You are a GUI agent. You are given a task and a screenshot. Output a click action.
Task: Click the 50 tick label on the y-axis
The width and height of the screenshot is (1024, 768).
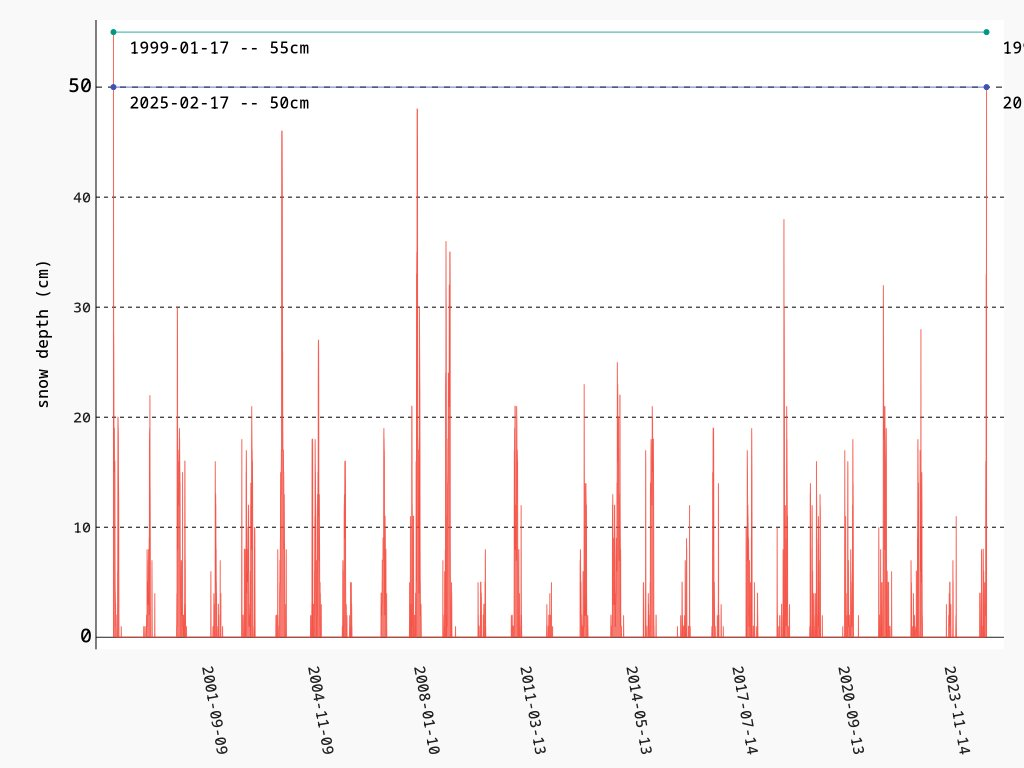point(80,87)
